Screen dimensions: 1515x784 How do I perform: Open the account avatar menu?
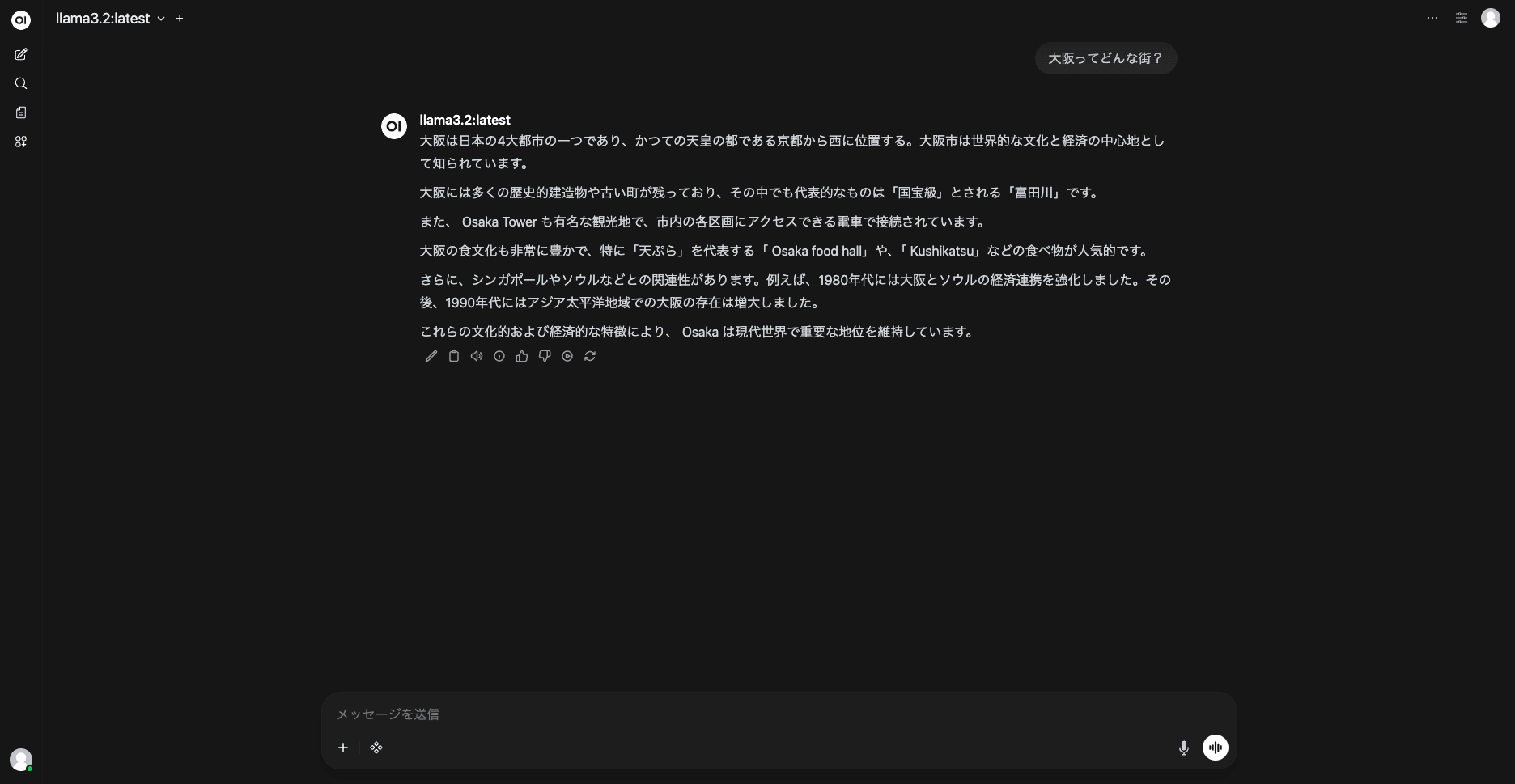(x=1492, y=18)
